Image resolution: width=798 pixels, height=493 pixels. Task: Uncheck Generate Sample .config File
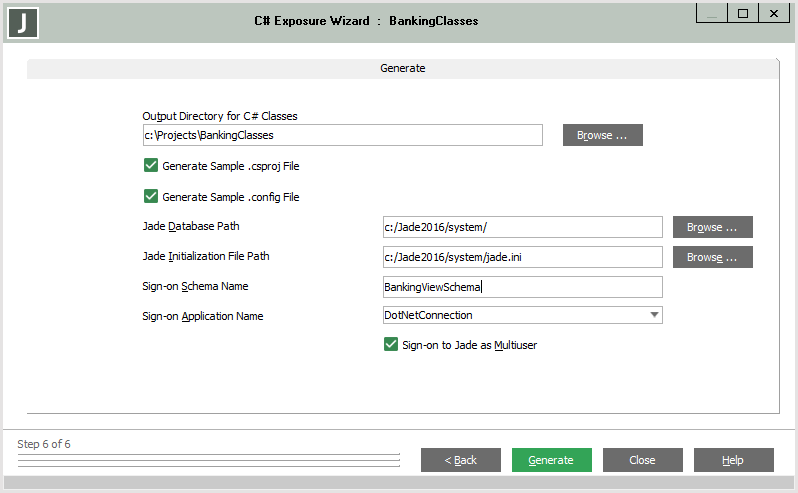click(x=151, y=197)
